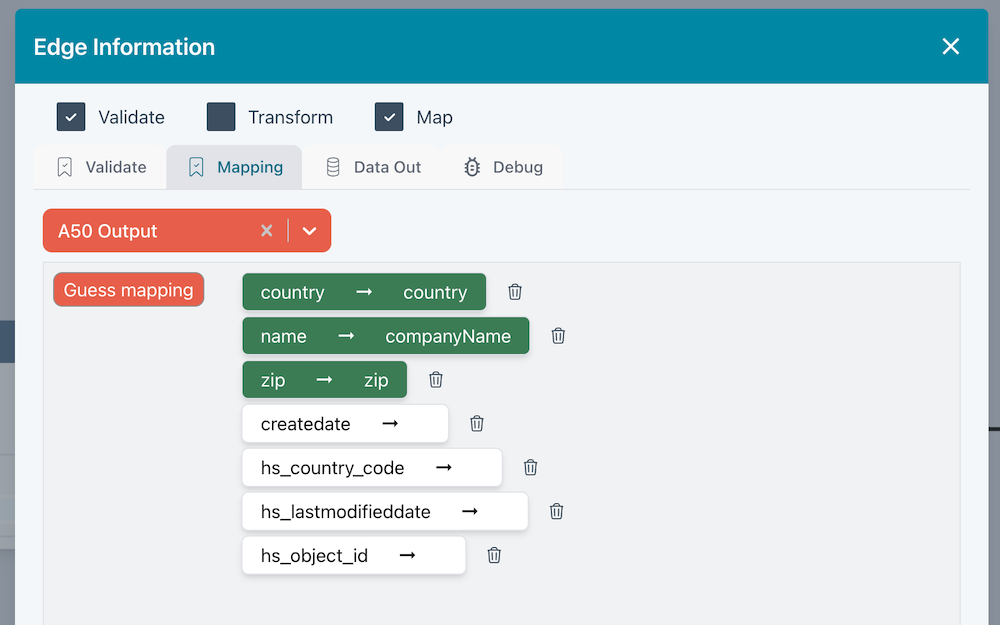1000x625 pixels.
Task: Remove the name → companyName mapping via trash icon
Action: 558,336
